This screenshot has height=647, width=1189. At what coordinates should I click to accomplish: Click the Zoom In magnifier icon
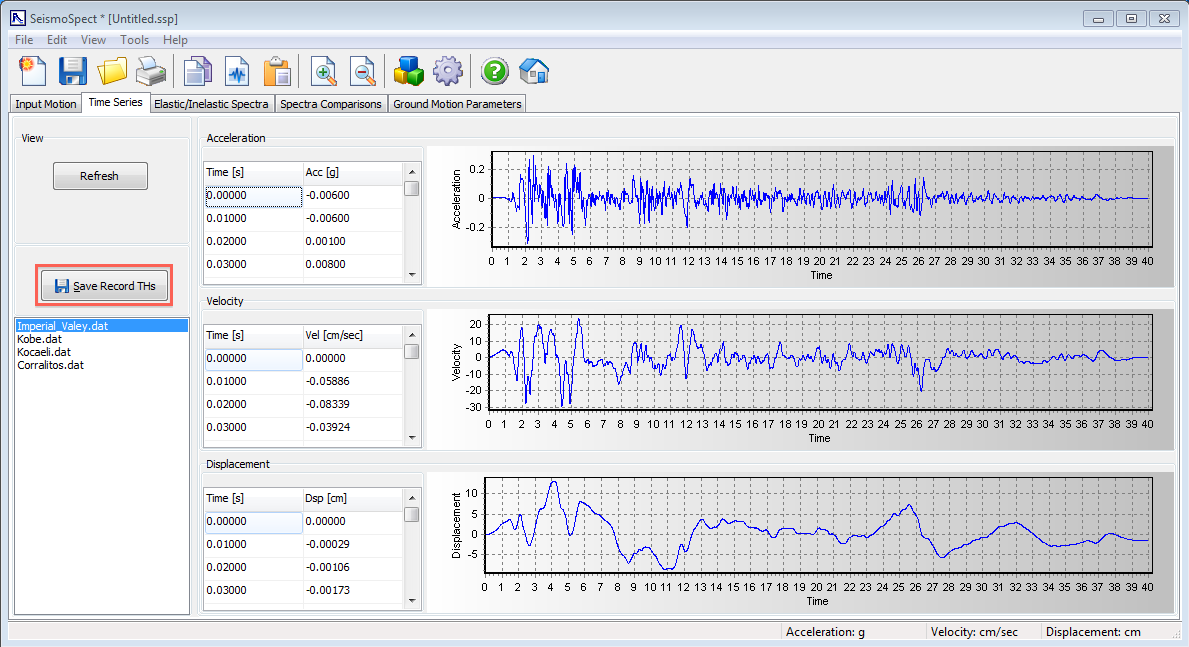[x=324, y=71]
